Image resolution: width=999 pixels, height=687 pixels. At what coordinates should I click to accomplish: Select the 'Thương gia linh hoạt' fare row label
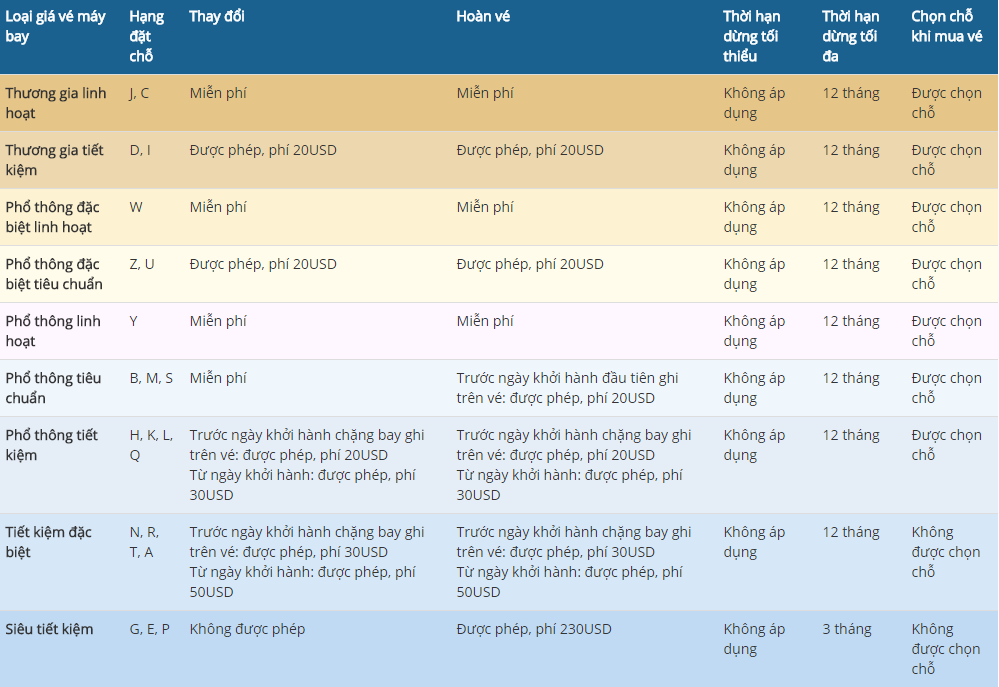click(x=55, y=103)
